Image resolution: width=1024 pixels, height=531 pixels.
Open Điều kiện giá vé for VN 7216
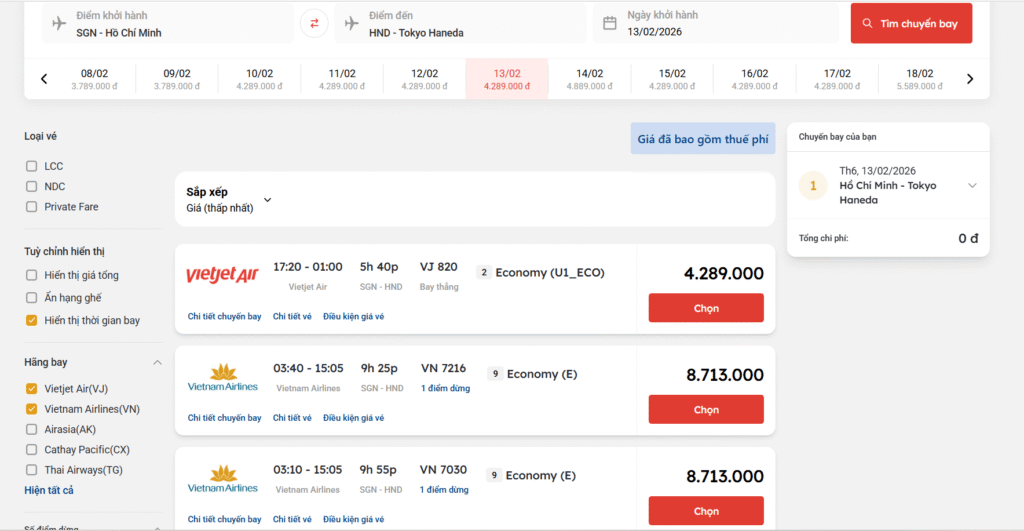coord(353,418)
